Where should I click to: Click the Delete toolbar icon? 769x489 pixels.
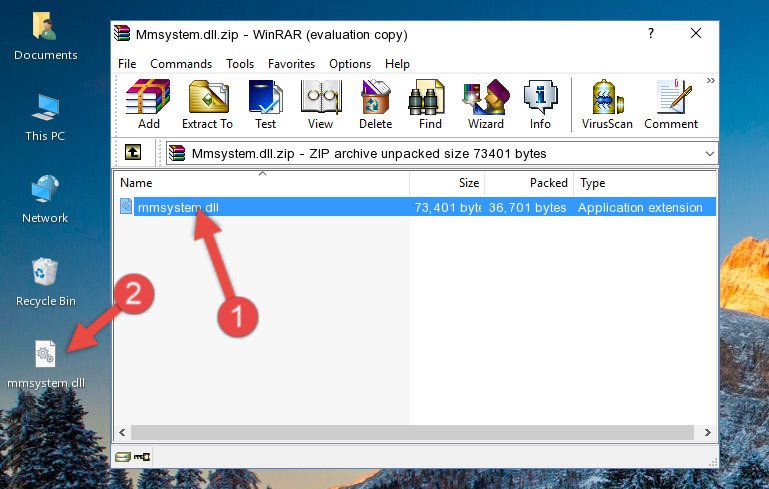376,104
